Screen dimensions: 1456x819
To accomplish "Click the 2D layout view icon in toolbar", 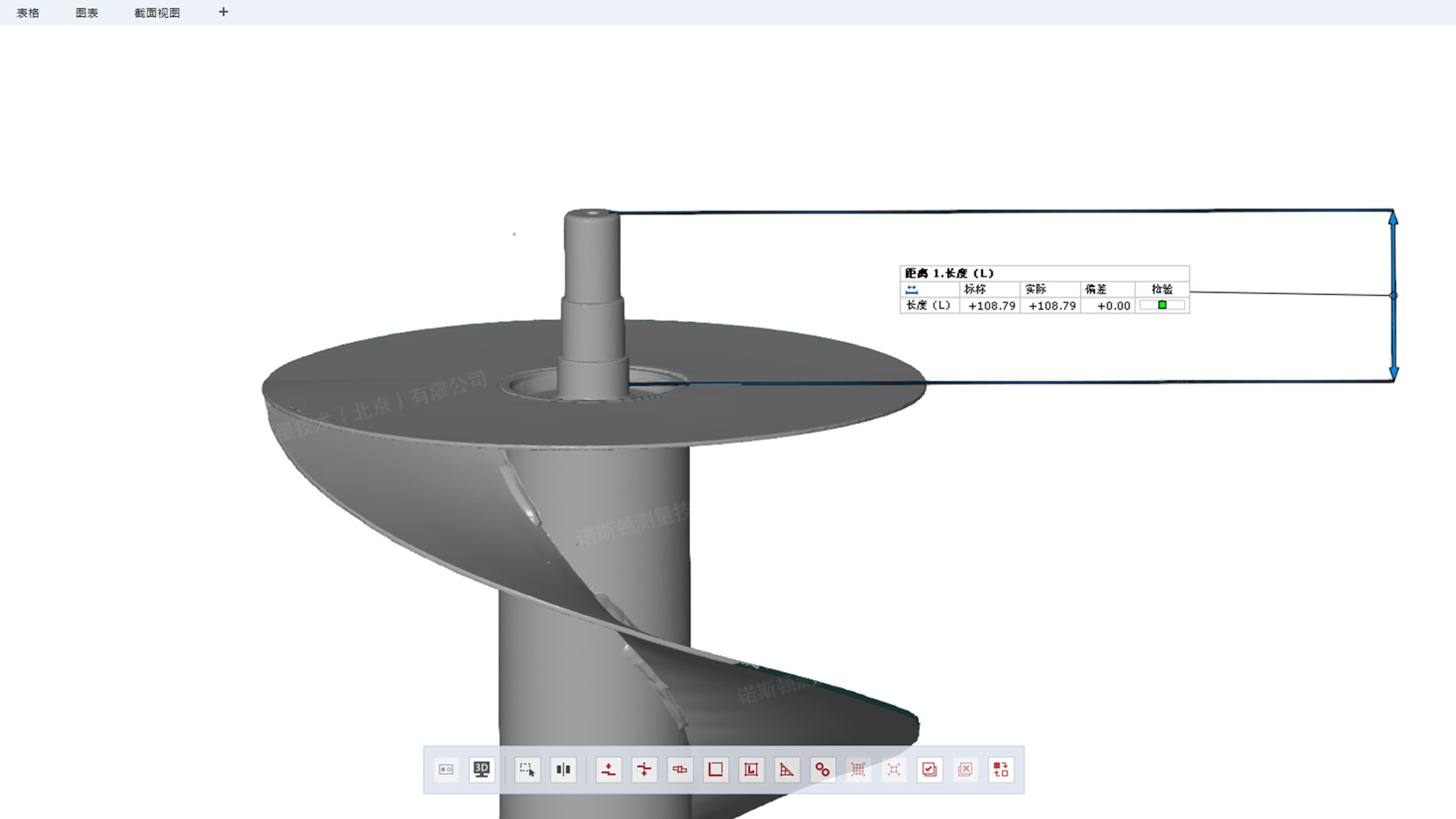I will pos(446,770).
